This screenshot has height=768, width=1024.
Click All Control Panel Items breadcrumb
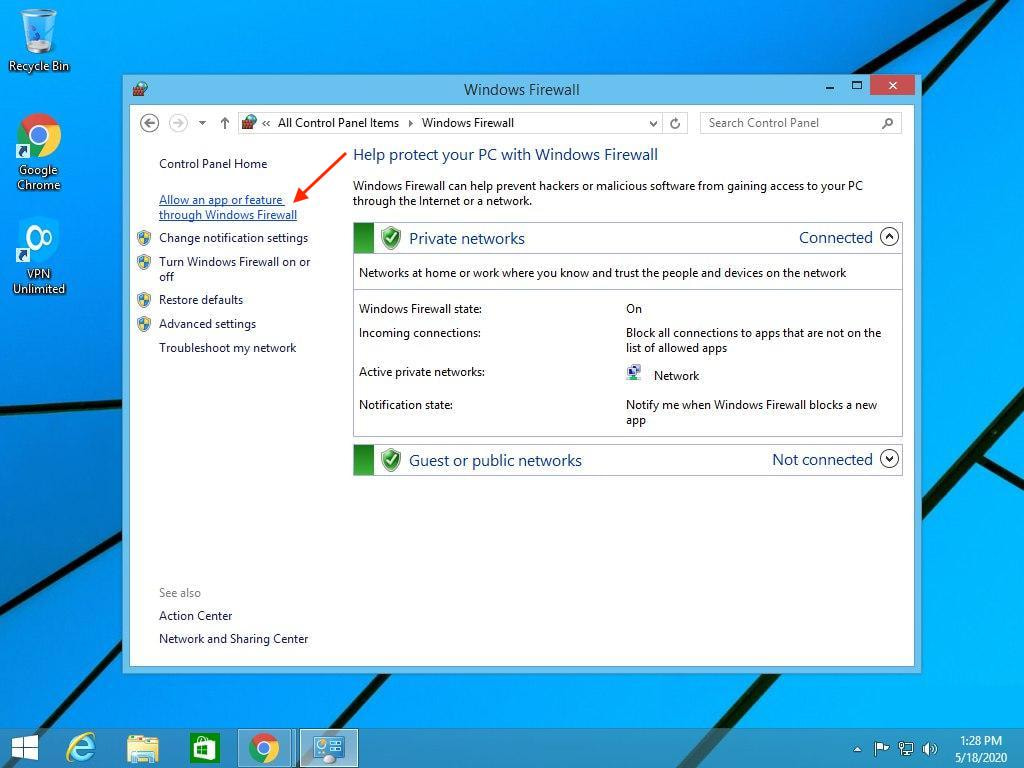338,123
